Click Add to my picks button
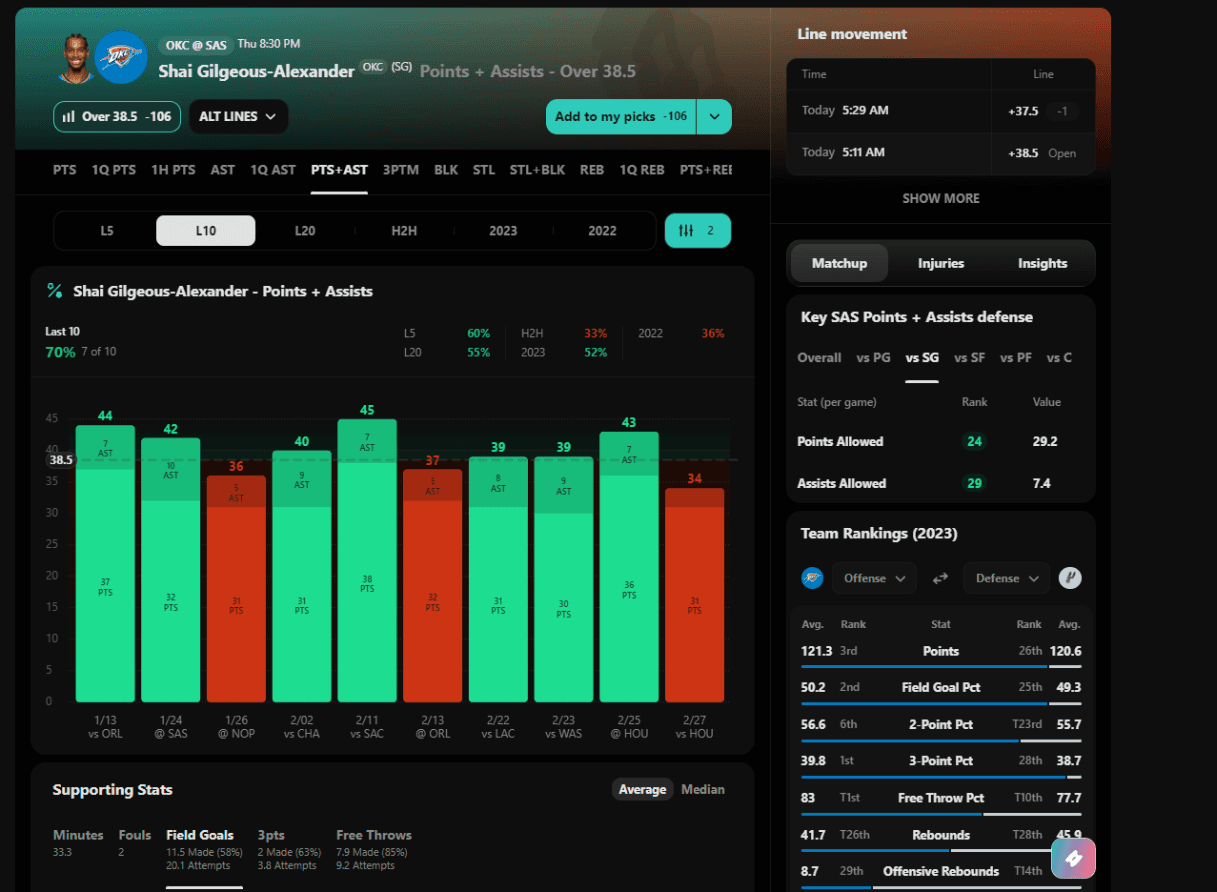 621,116
